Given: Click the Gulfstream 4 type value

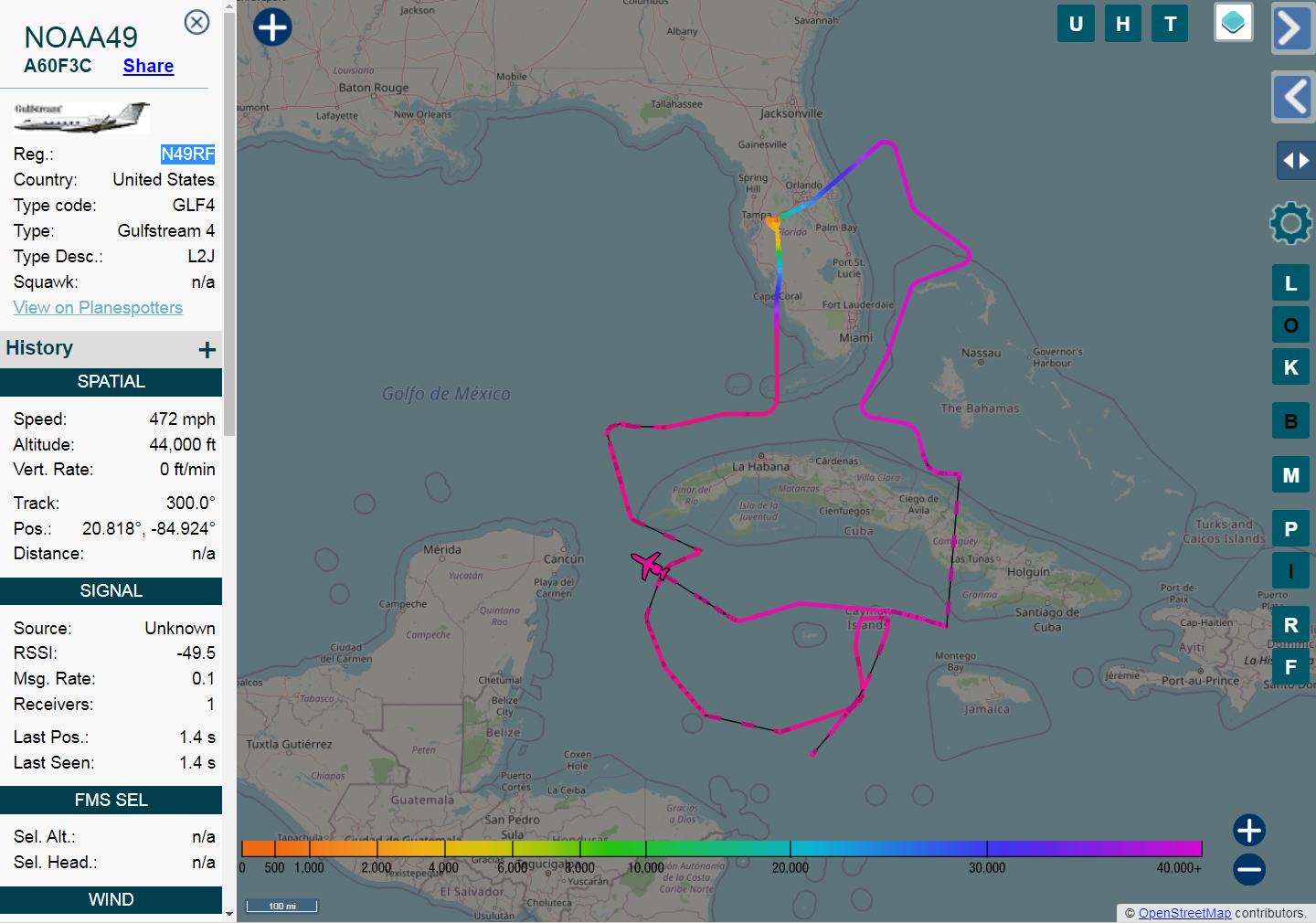Looking at the screenshot, I should [165, 230].
